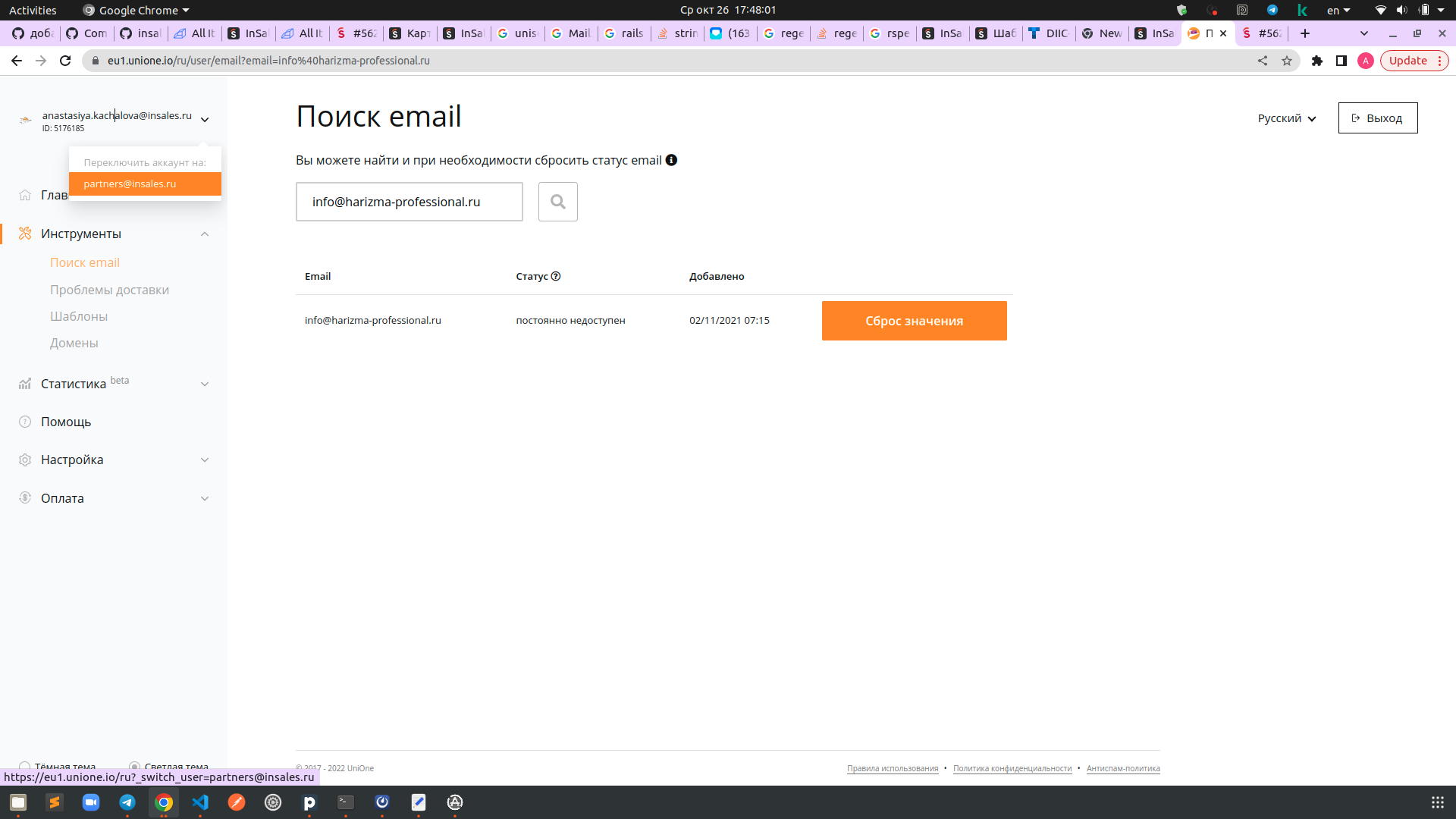Select the Светлая тема radio button
Screen dimensions: 1456x819
click(134, 767)
